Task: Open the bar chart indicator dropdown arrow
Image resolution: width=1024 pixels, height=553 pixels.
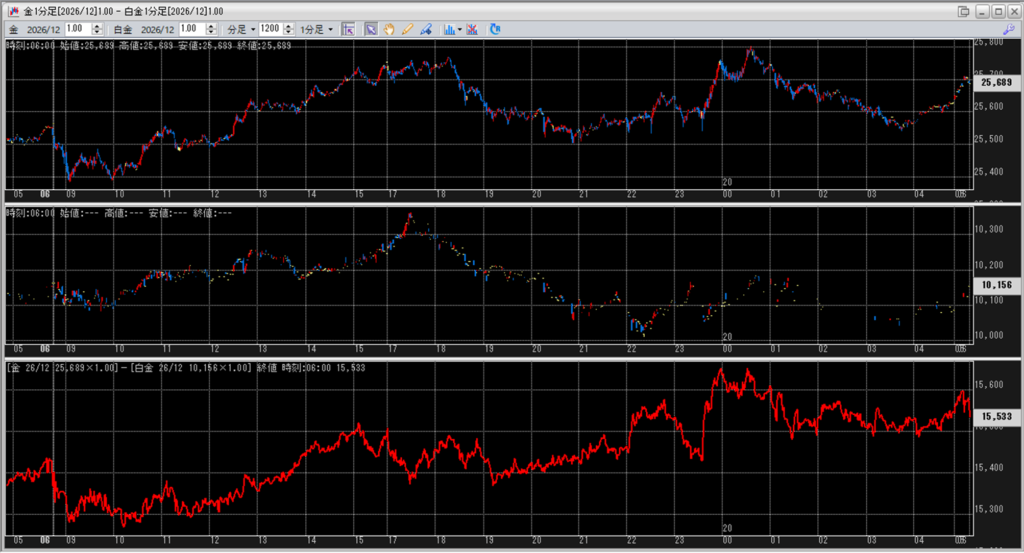Action: pos(459,29)
